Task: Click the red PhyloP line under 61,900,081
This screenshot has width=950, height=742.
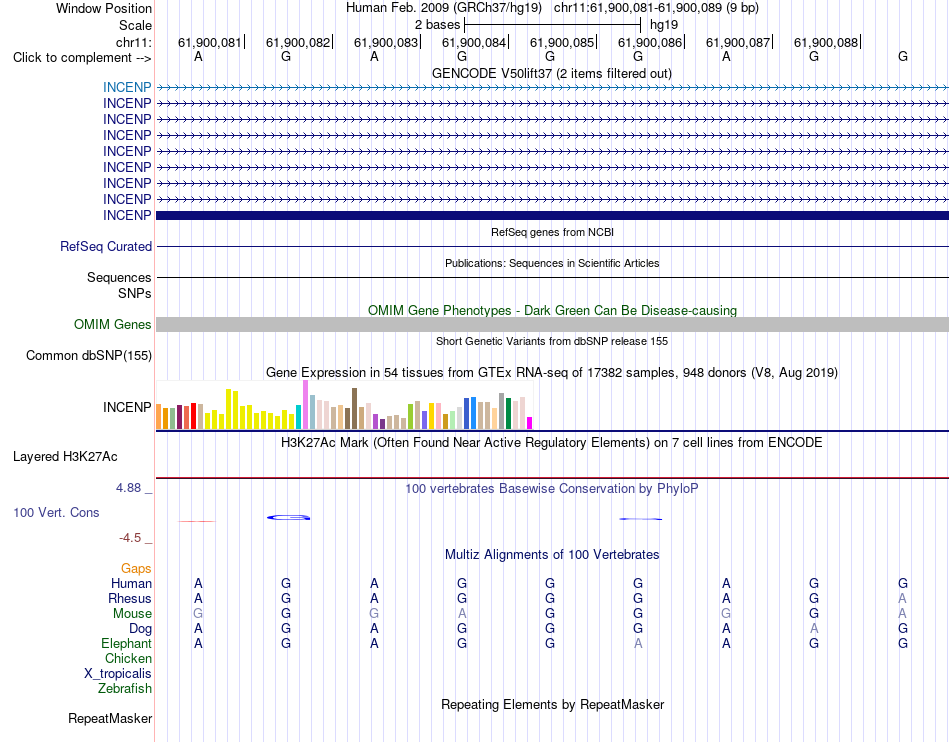Action: tap(197, 521)
